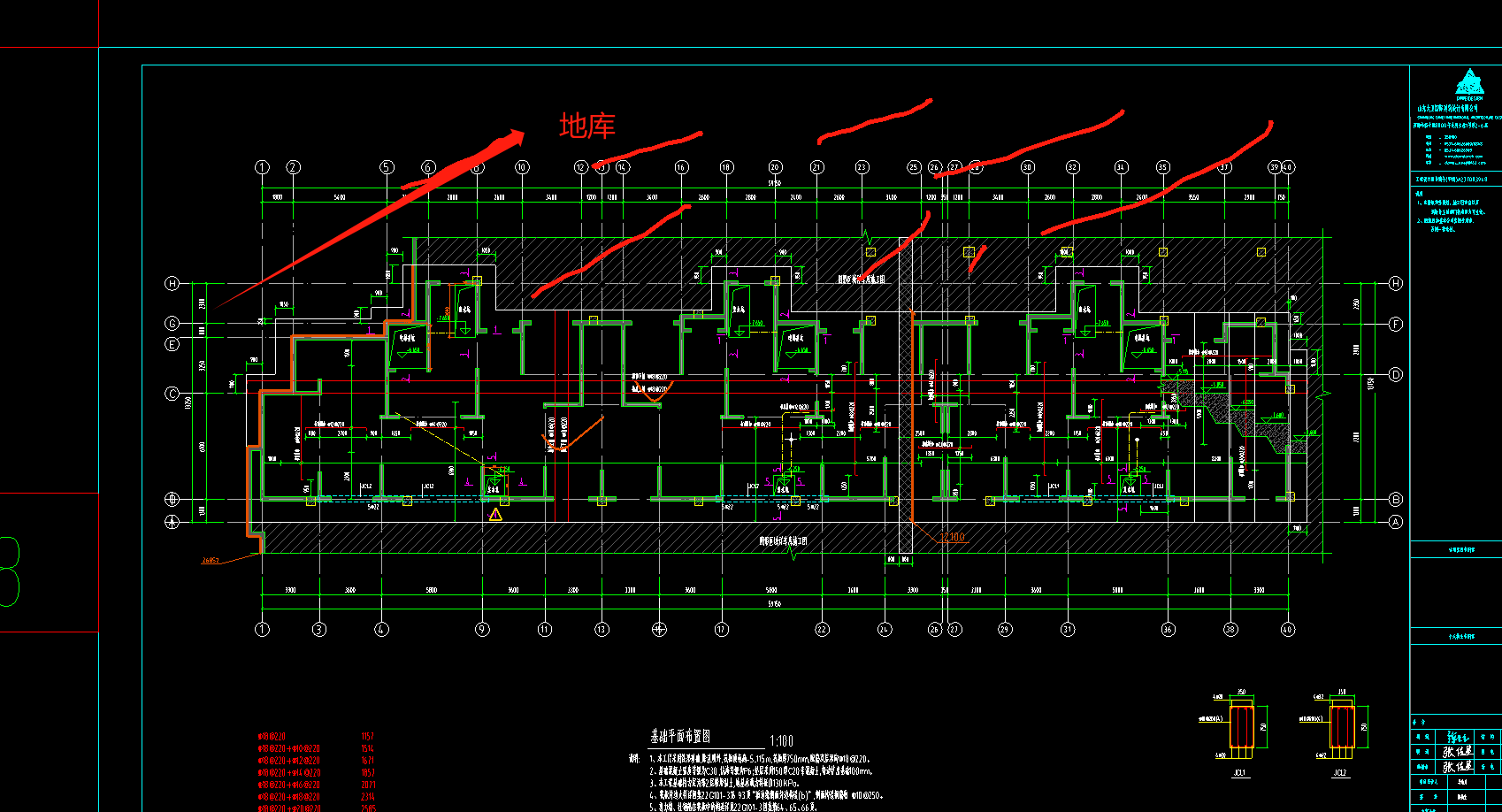The height and width of the screenshot is (812, 1502).
Task: Select grid axis bubble 2
Action: click(x=293, y=167)
